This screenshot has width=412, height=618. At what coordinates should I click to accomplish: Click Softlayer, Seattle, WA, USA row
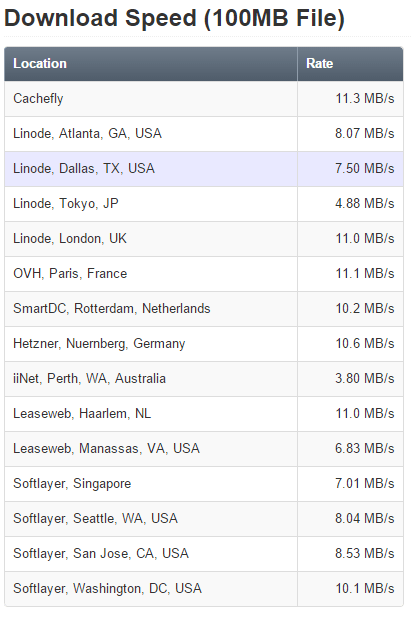(x=204, y=519)
